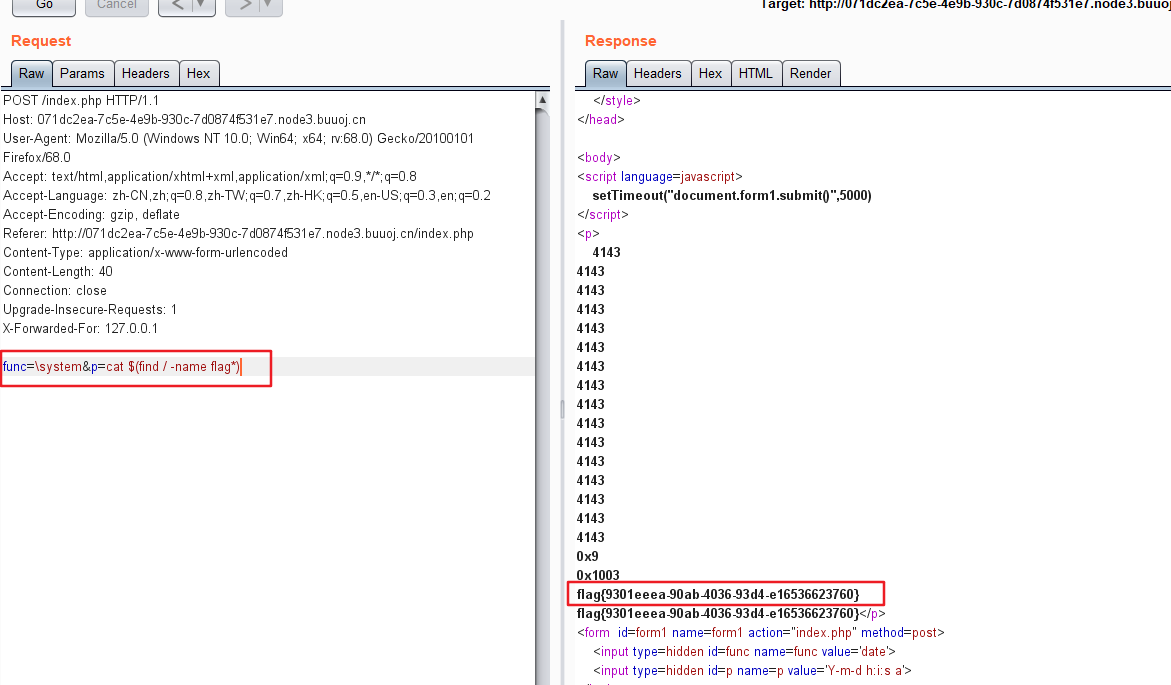Viewport: 1171px width, 685px height.
Task: Click the 0x9 line in response
Action: coord(587,557)
